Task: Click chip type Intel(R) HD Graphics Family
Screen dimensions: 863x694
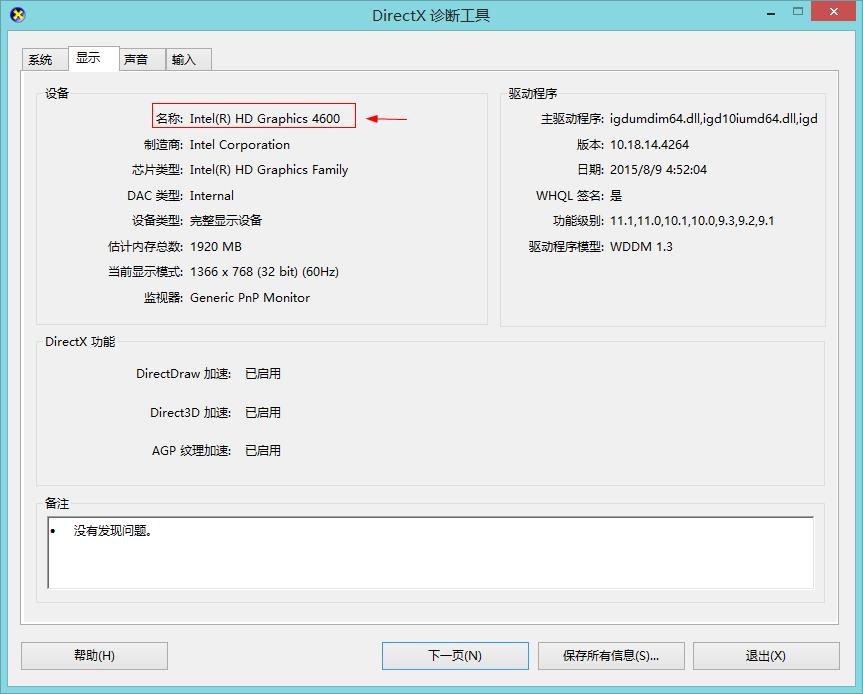Action: 269,170
